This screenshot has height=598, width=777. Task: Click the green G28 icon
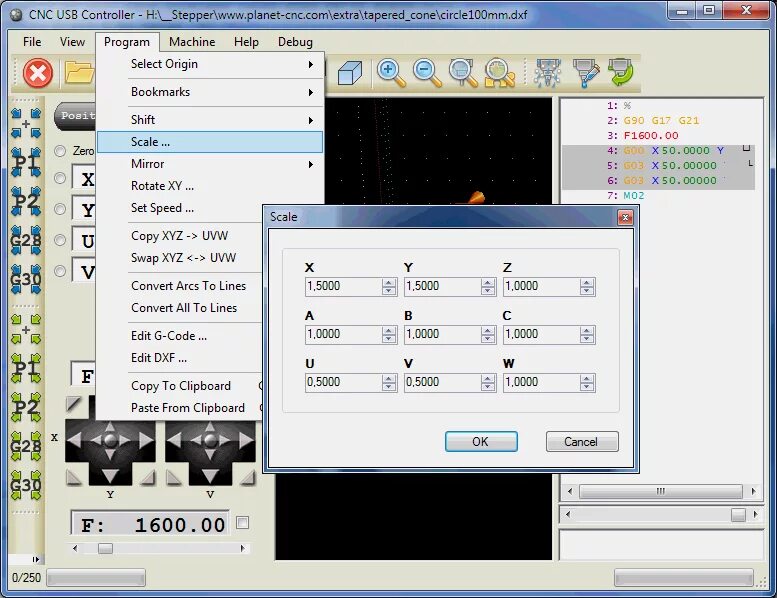click(x=26, y=446)
